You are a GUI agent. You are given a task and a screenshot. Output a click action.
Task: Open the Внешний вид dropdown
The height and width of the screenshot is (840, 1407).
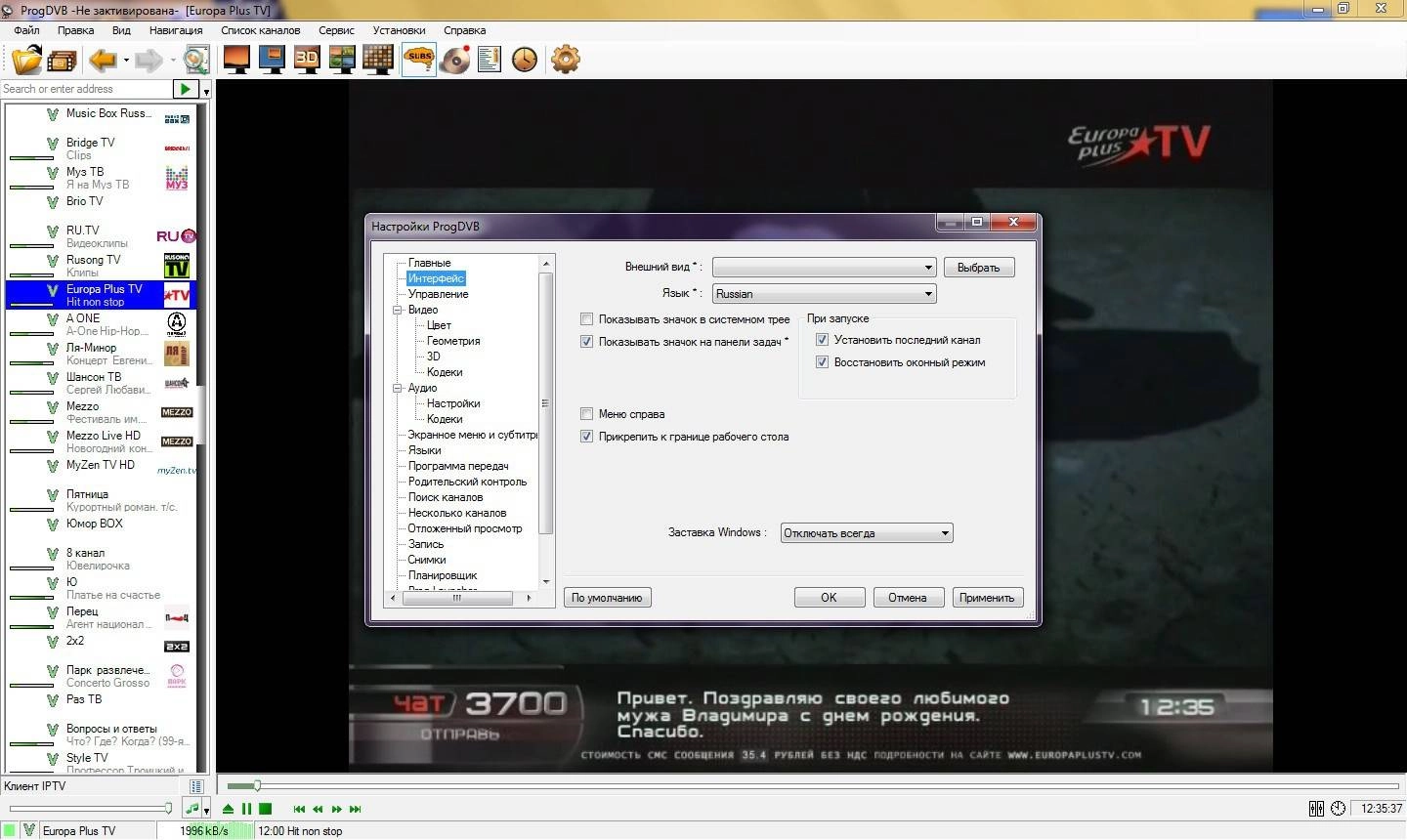pyautogui.click(x=824, y=268)
